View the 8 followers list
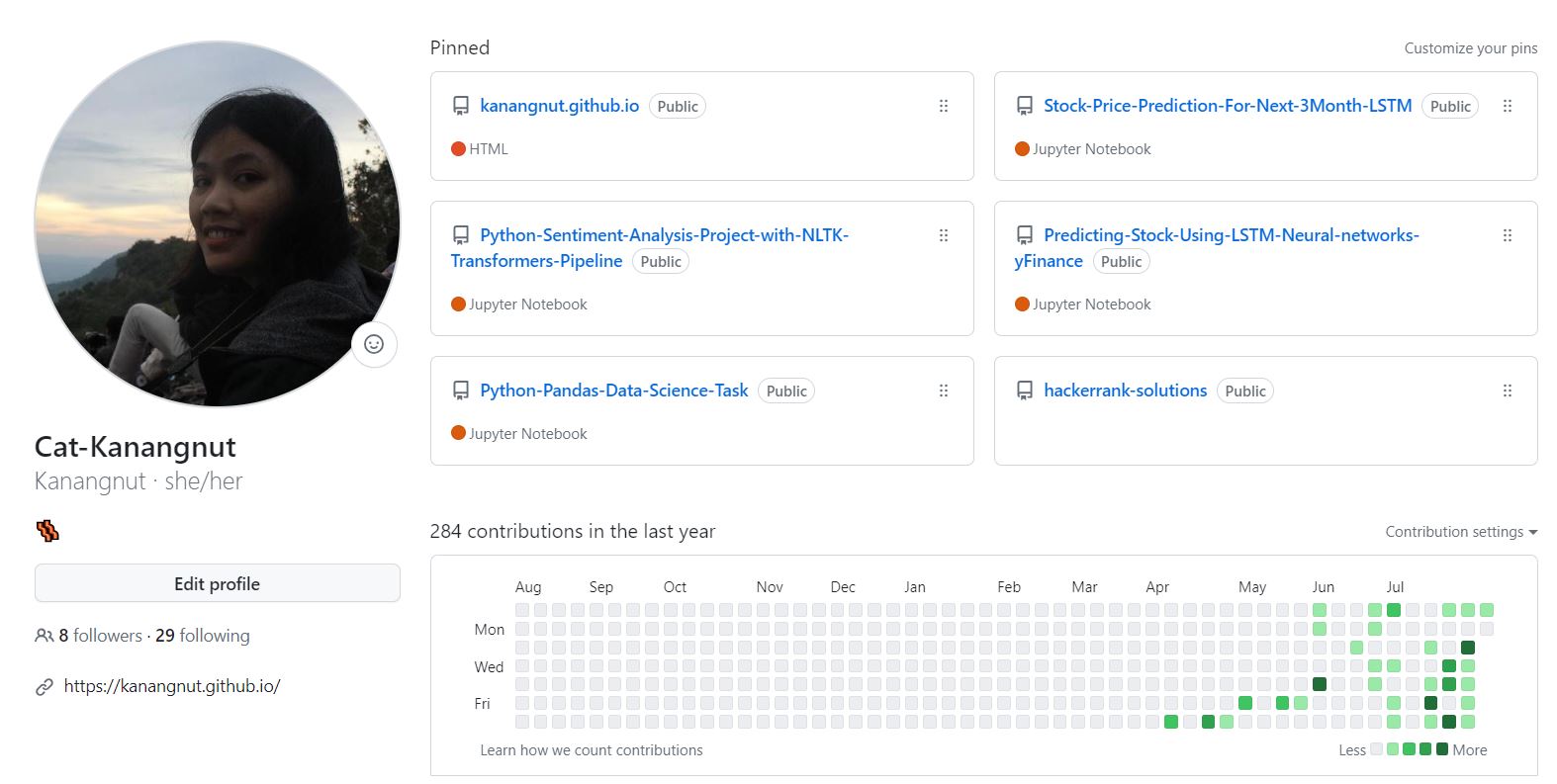This screenshot has width=1557, height=784. (x=99, y=636)
